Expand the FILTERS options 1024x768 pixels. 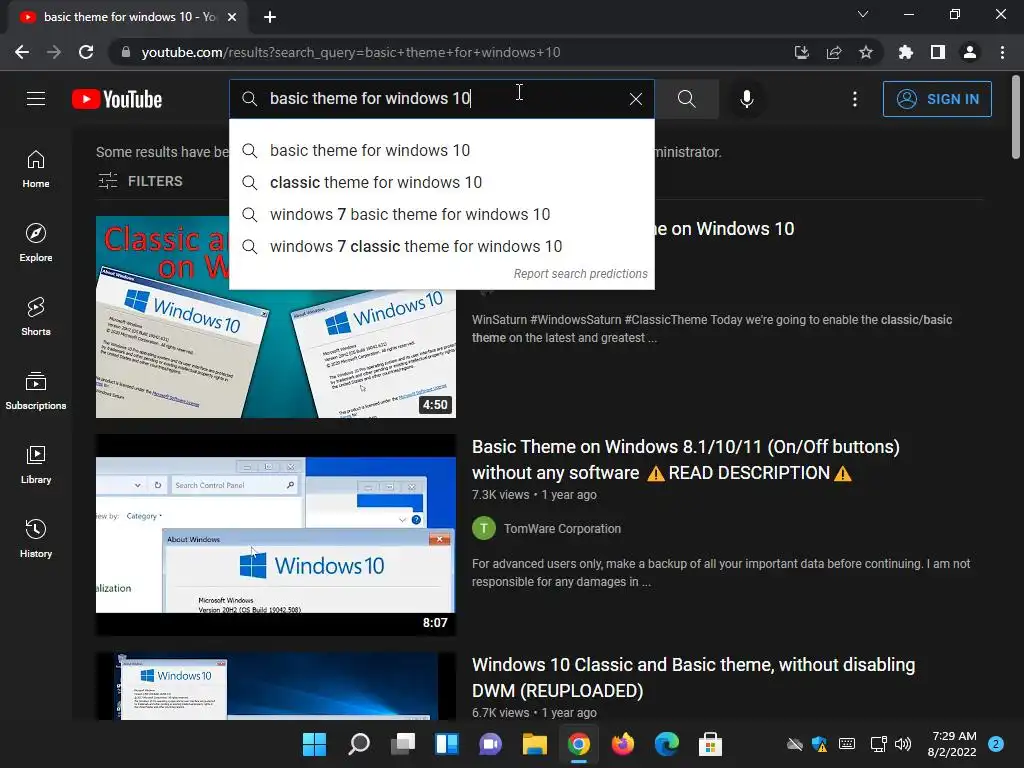click(140, 181)
